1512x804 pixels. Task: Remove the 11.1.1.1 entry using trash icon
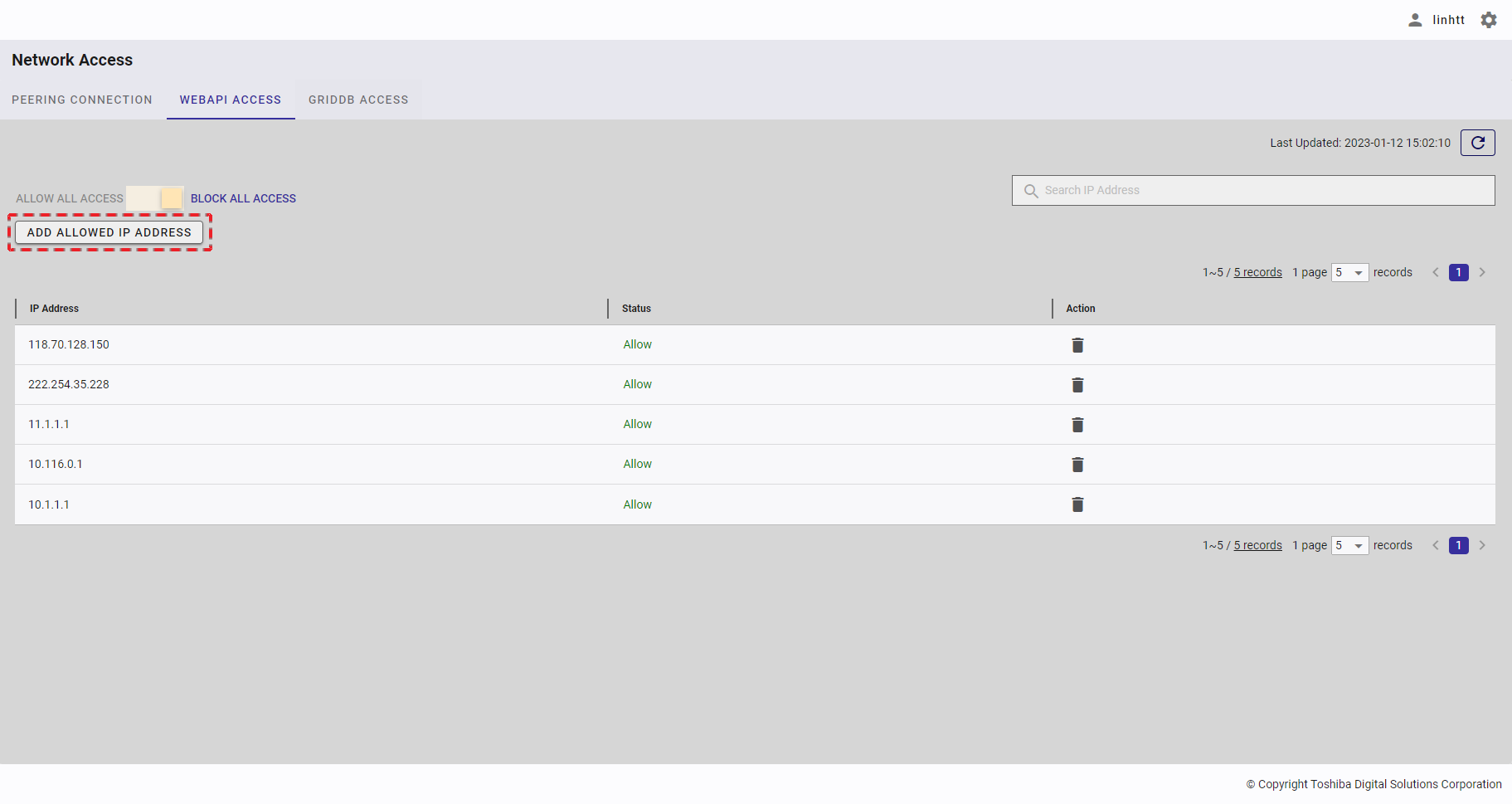(1077, 425)
